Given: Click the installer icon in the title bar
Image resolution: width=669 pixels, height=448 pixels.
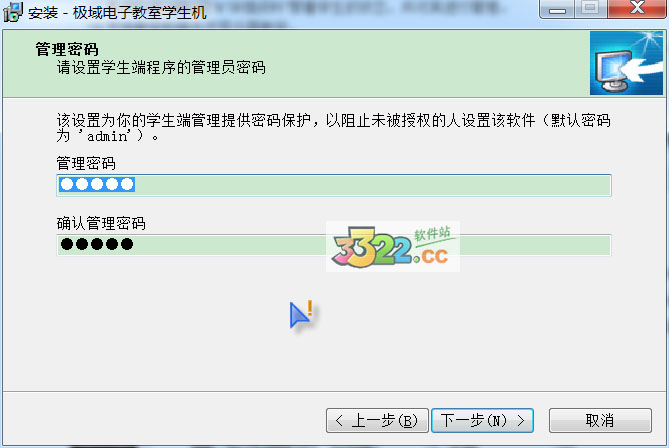Looking at the screenshot, I should (12, 12).
